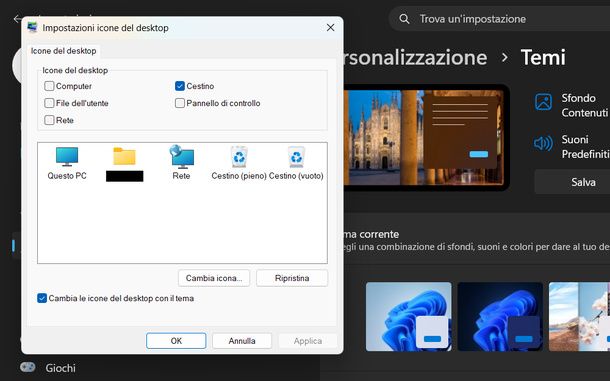
Task: Enable the Computer checkbox
Action: click(49, 86)
